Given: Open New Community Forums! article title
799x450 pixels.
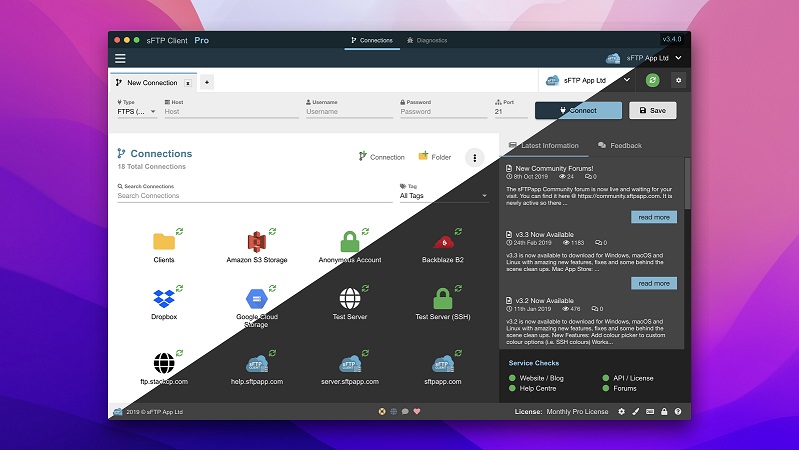Looking at the screenshot, I should click(554, 168).
